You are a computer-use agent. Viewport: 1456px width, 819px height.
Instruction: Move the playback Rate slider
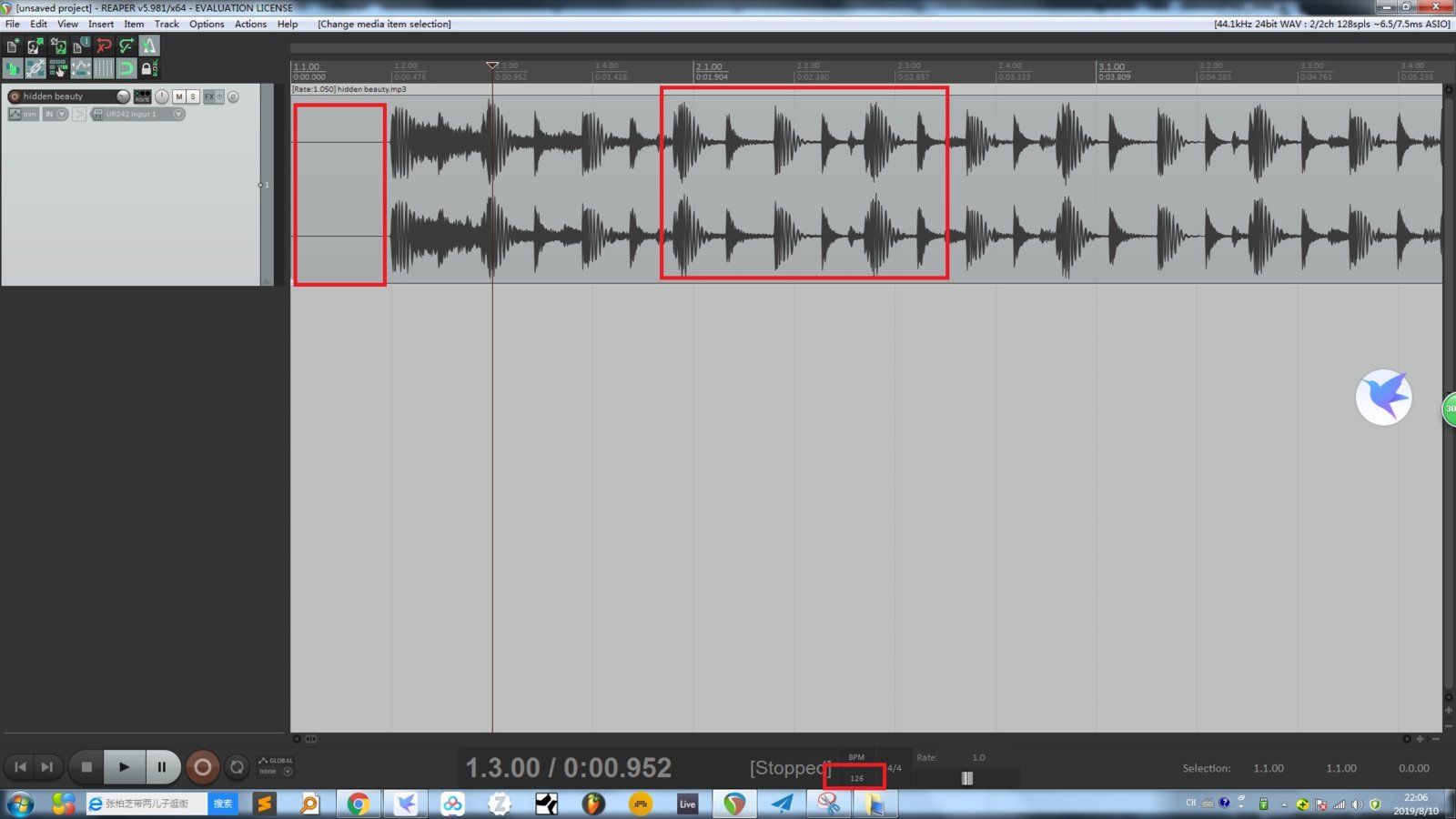pyautogui.click(x=966, y=778)
